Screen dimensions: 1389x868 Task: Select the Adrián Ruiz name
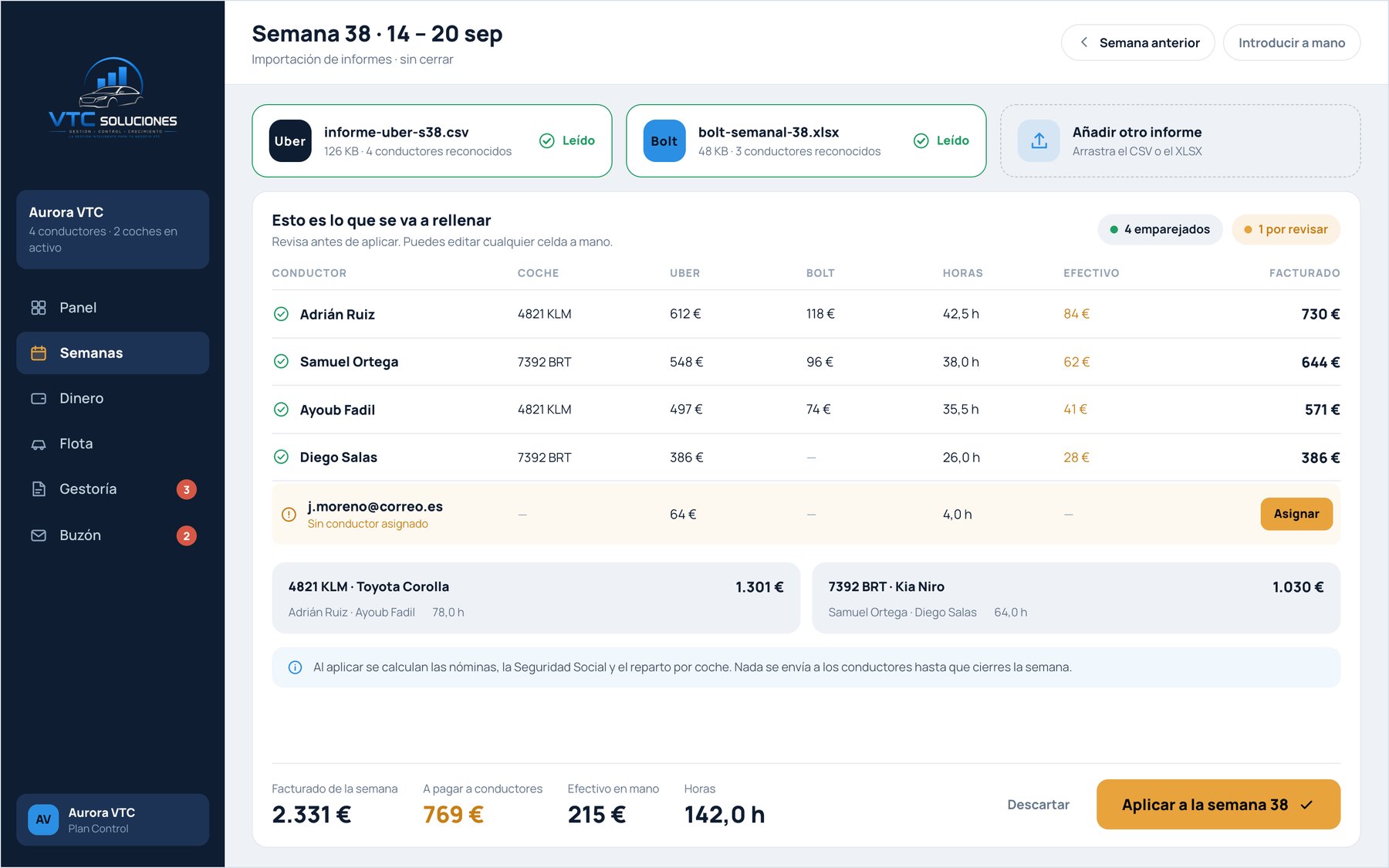click(337, 314)
